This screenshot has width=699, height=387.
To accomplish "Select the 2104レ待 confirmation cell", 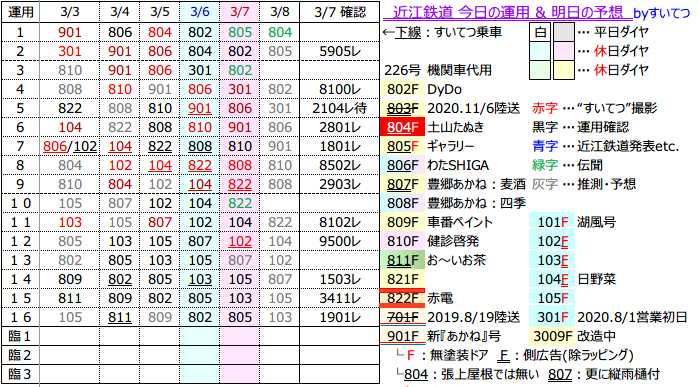I will click(340, 108).
